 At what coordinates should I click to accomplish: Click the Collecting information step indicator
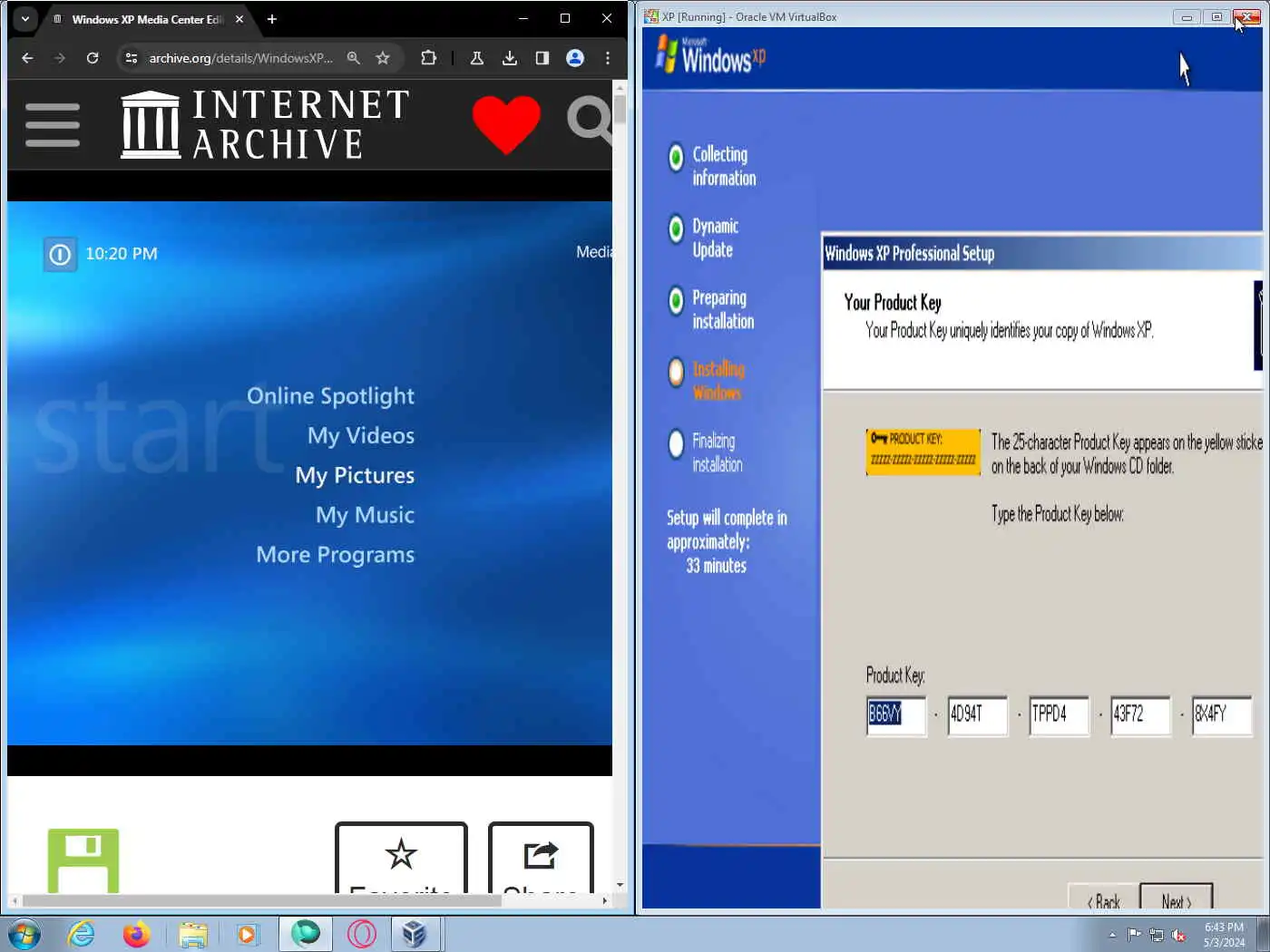click(x=676, y=158)
